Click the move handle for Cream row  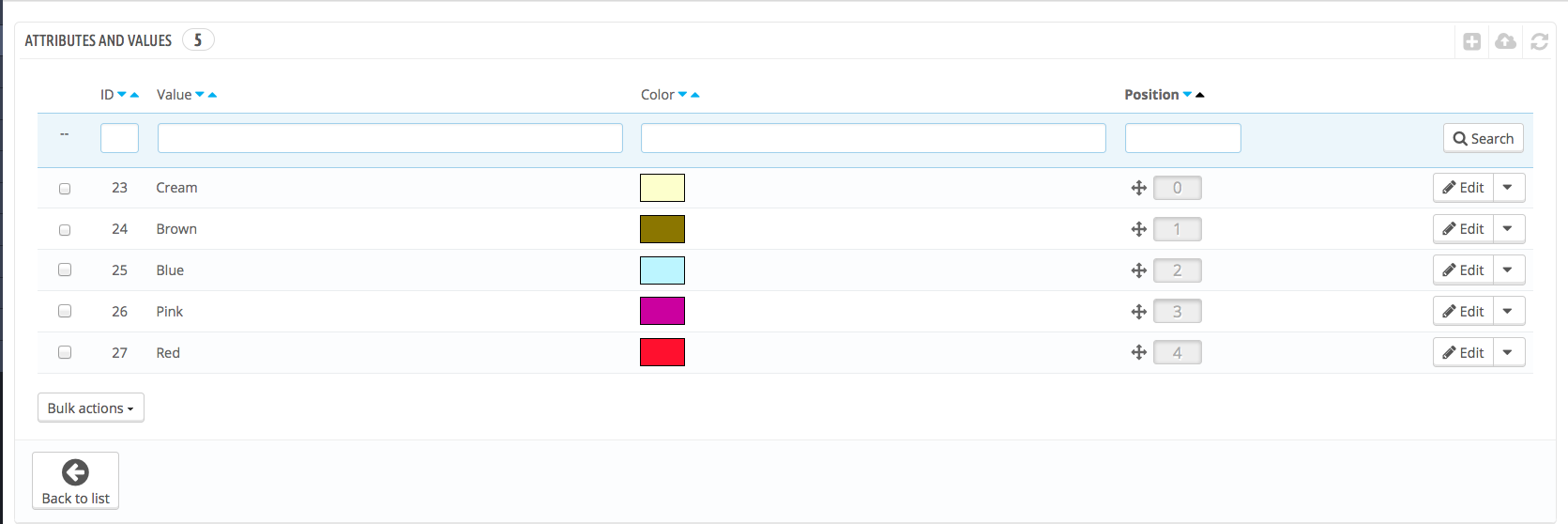tap(1138, 188)
